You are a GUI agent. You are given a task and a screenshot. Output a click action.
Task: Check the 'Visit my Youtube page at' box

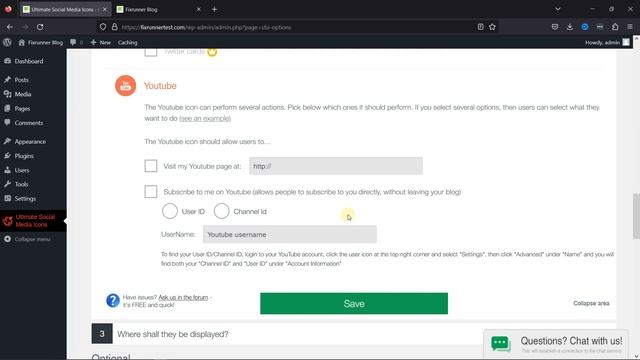point(151,166)
